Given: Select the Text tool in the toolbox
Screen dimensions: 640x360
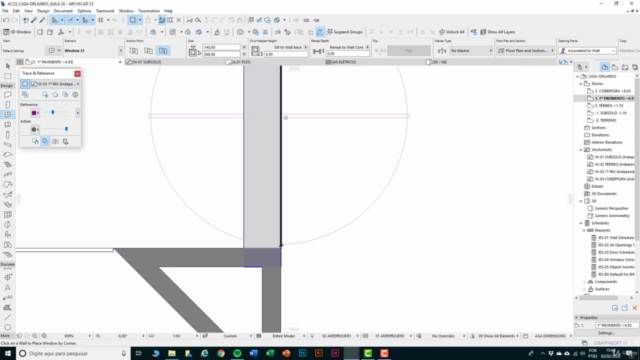Looking at the screenshot, I should point(7,287).
